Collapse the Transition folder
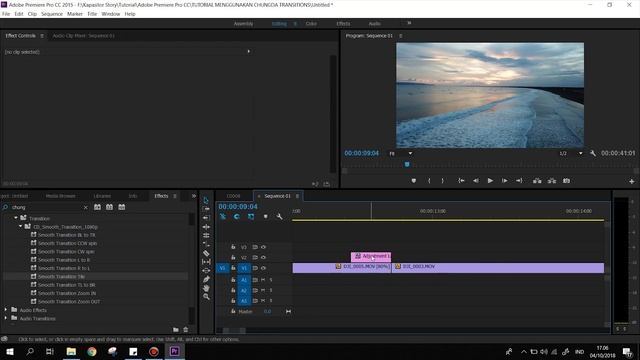The image size is (640, 360). click(16, 218)
